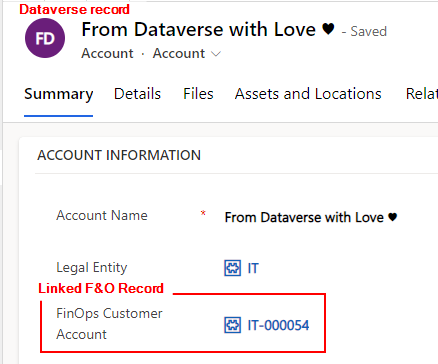Click the Legal Entity field label
Image resolution: width=438 pixels, height=364 pixels.
(x=92, y=268)
